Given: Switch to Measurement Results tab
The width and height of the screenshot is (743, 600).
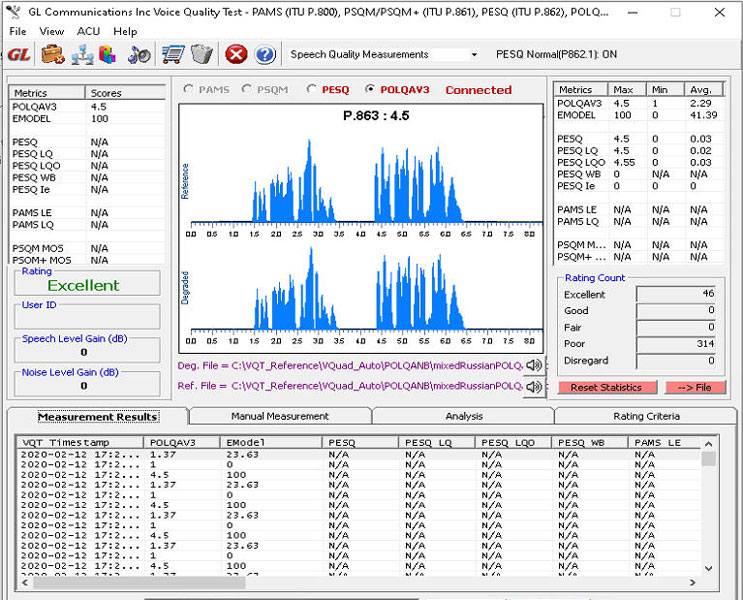Looking at the screenshot, I should coord(98,417).
